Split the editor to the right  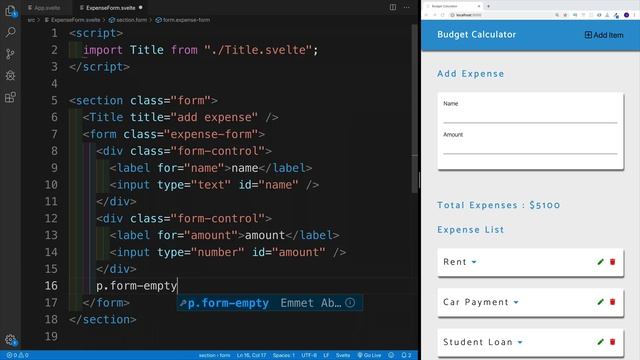393,7
